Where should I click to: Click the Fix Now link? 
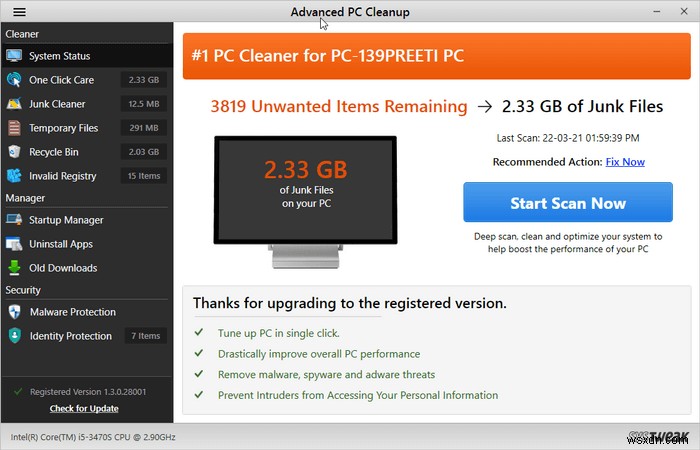[x=625, y=162]
